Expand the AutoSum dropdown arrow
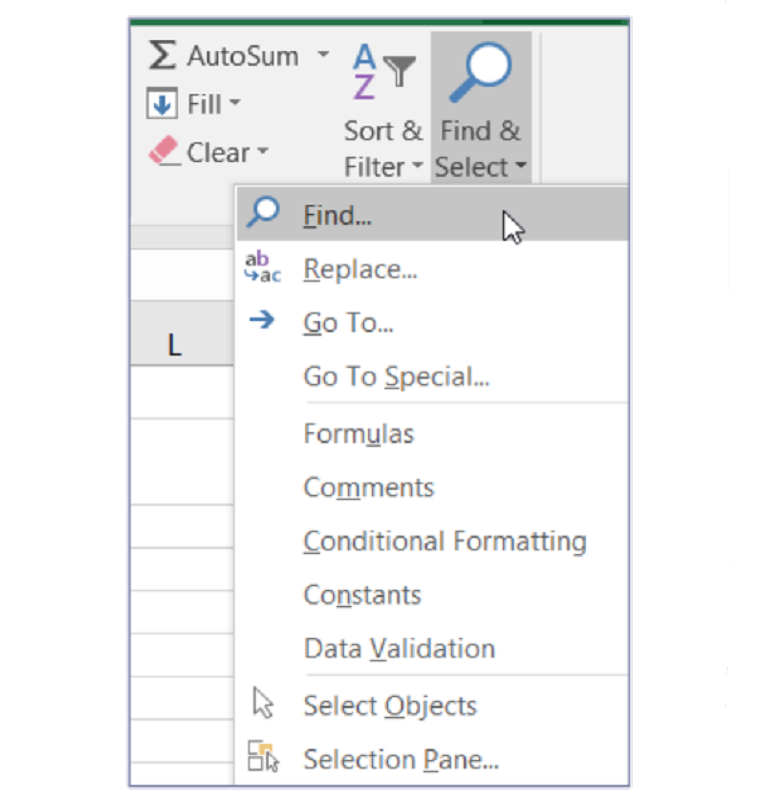The height and width of the screenshot is (792, 776). click(323, 55)
